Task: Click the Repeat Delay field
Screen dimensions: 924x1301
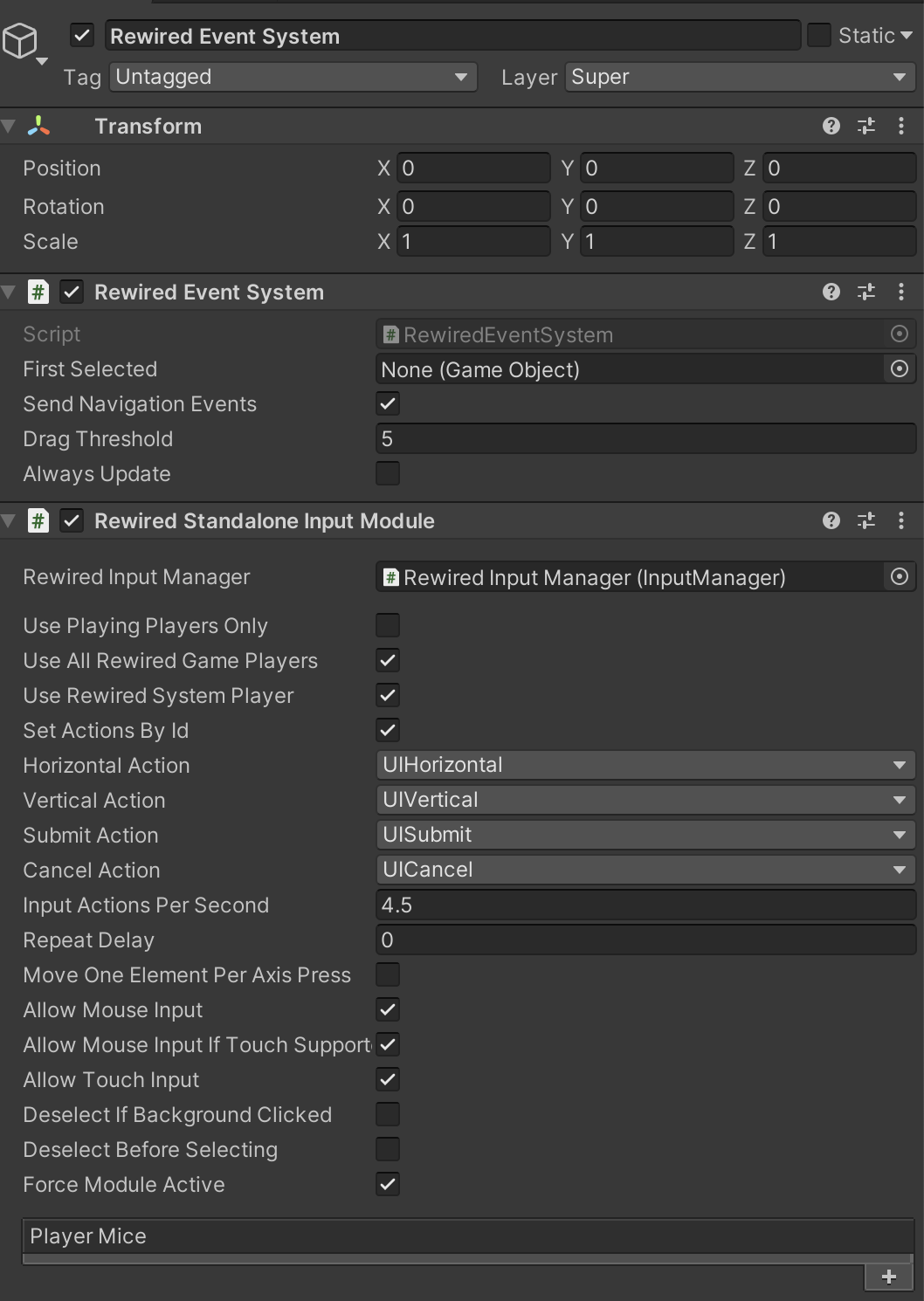Action: (645, 940)
